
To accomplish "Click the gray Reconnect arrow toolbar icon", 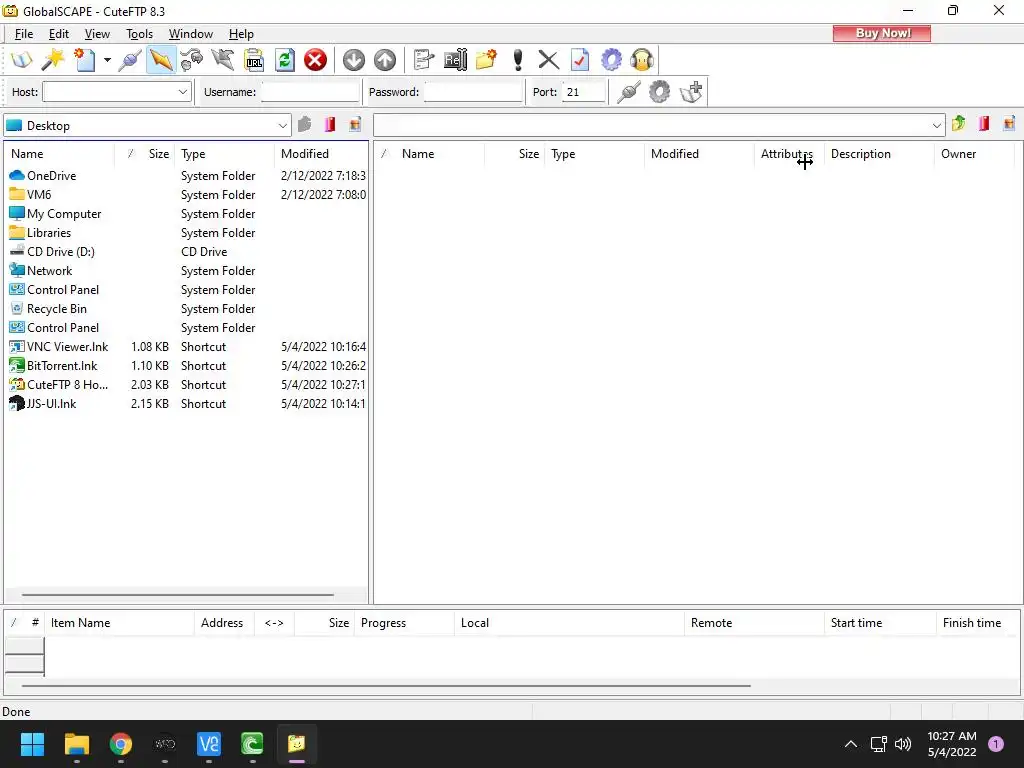I will (x=223, y=60).
